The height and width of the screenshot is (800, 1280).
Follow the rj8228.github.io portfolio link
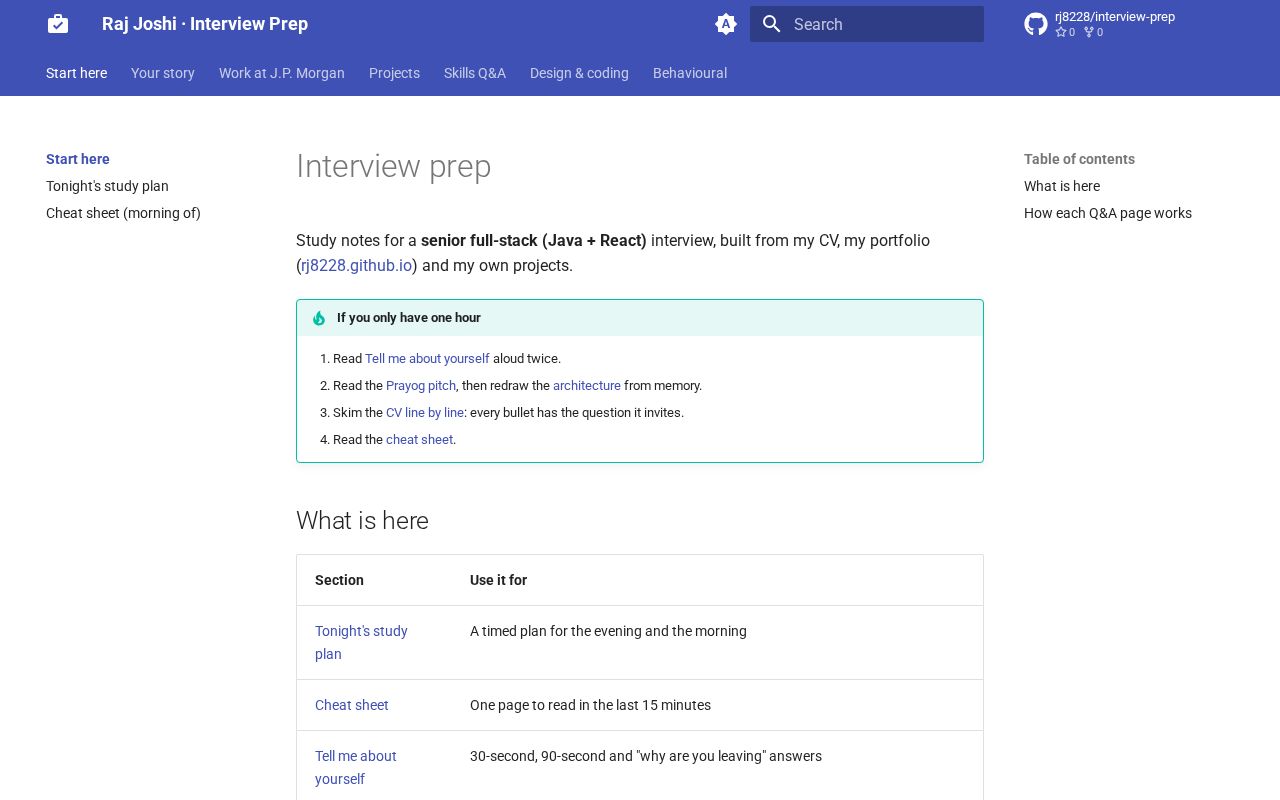click(x=357, y=265)
